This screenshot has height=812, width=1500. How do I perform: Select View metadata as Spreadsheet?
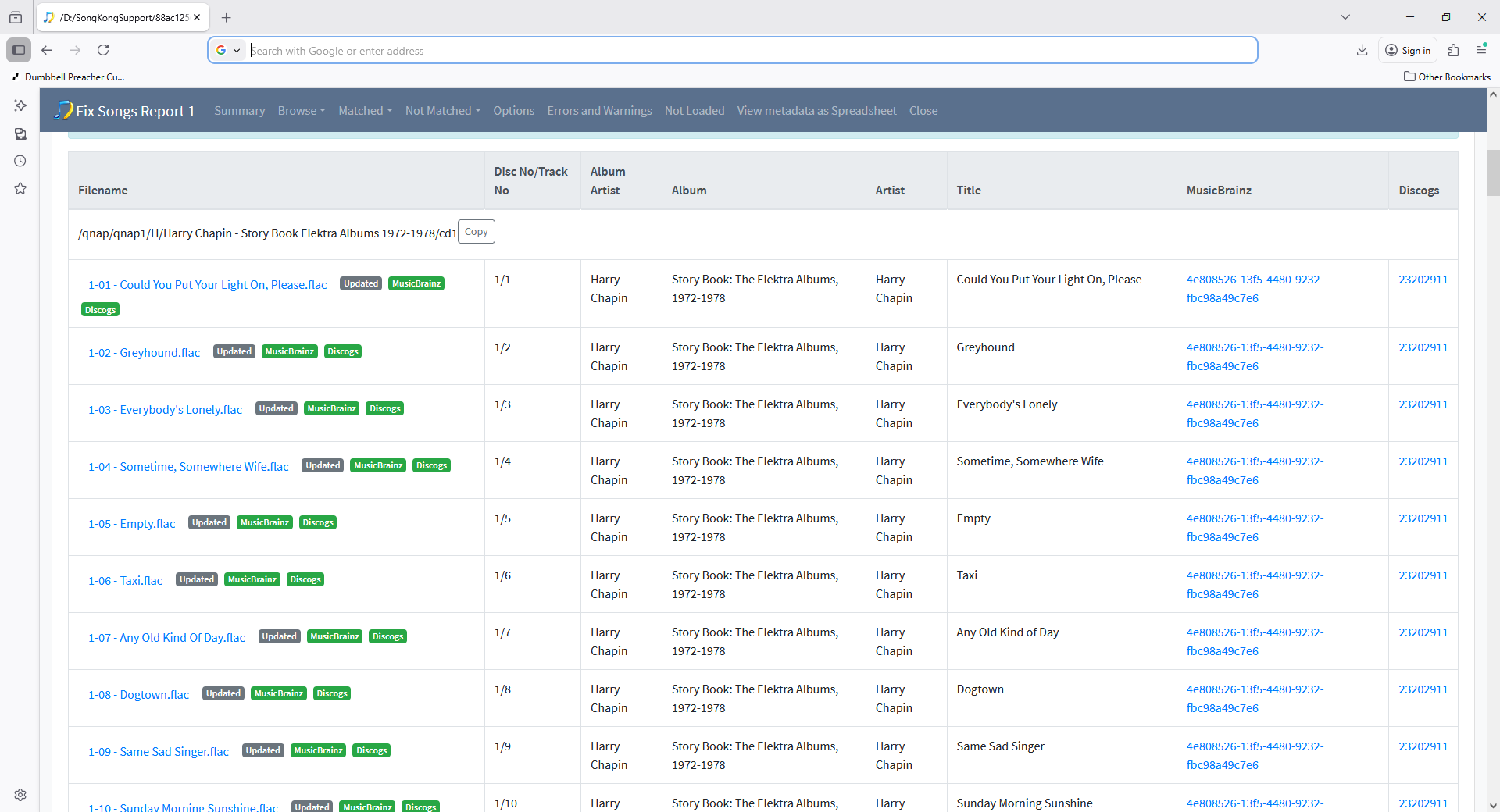click(816, 111)
